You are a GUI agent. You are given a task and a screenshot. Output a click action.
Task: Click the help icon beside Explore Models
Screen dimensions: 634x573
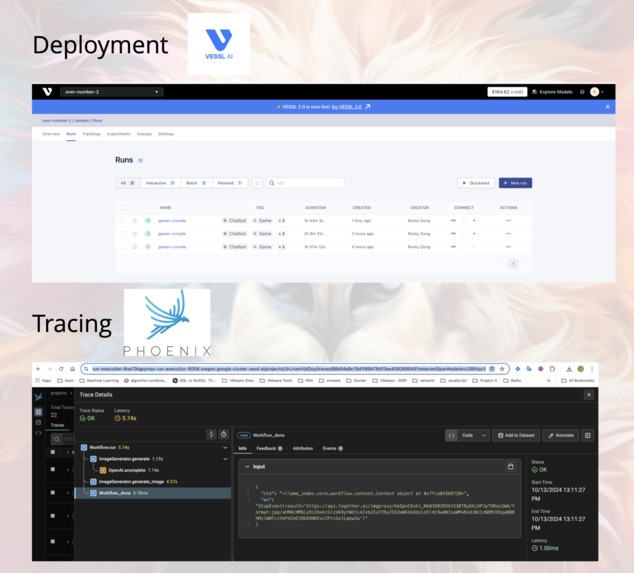(x=582, y=92)
